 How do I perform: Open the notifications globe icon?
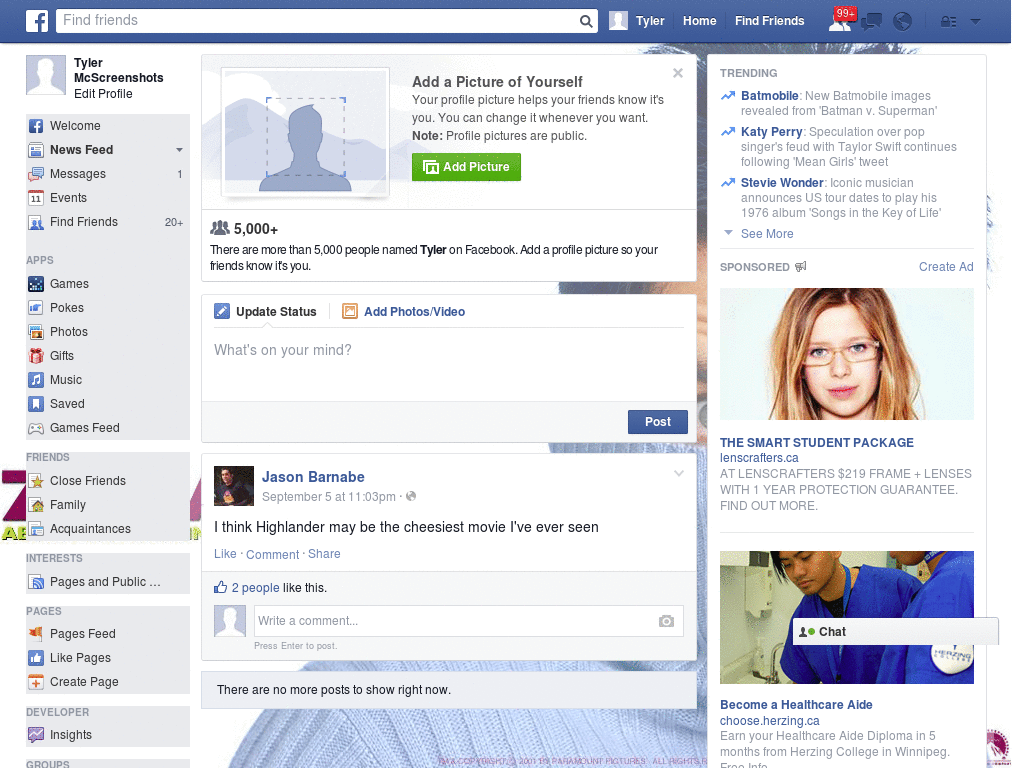[x=902, y=22]
